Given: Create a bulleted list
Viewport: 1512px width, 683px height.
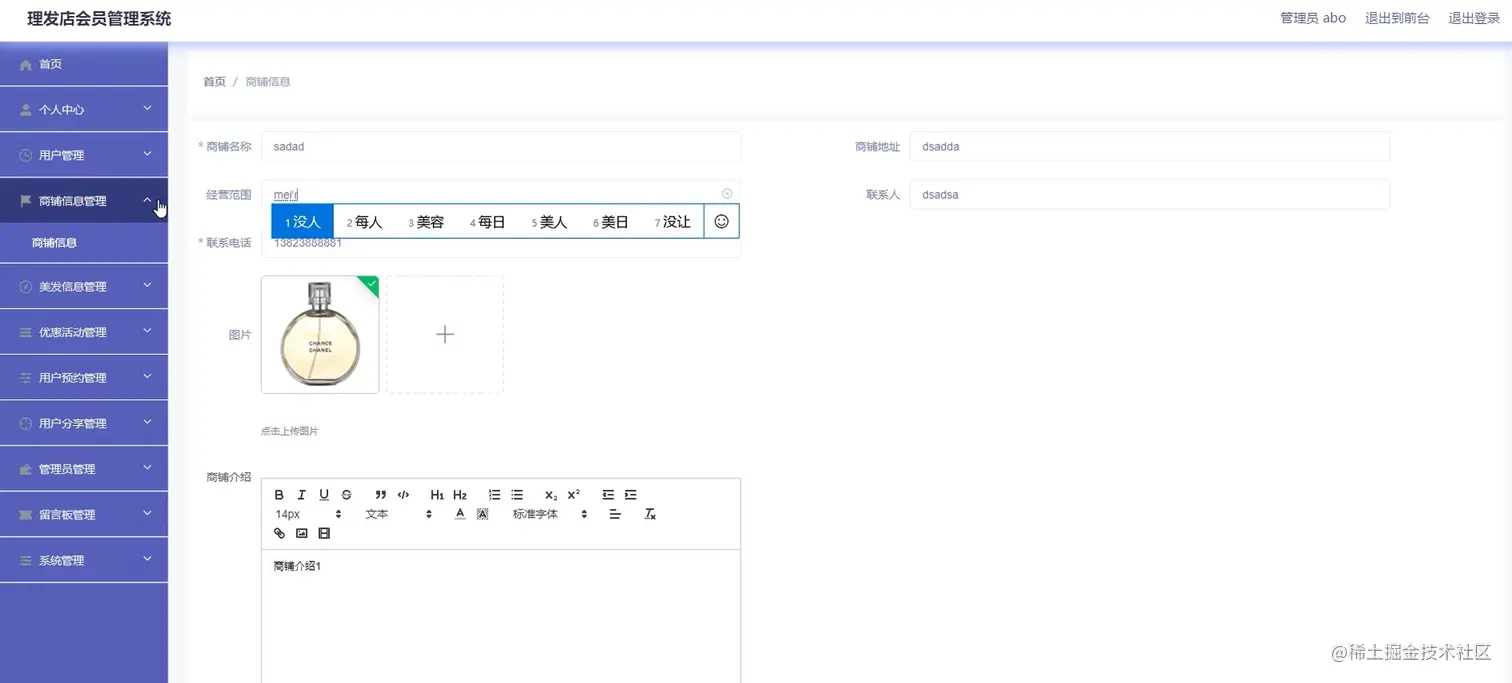Looking at the screenshot, I should click(x=517, y=495).
